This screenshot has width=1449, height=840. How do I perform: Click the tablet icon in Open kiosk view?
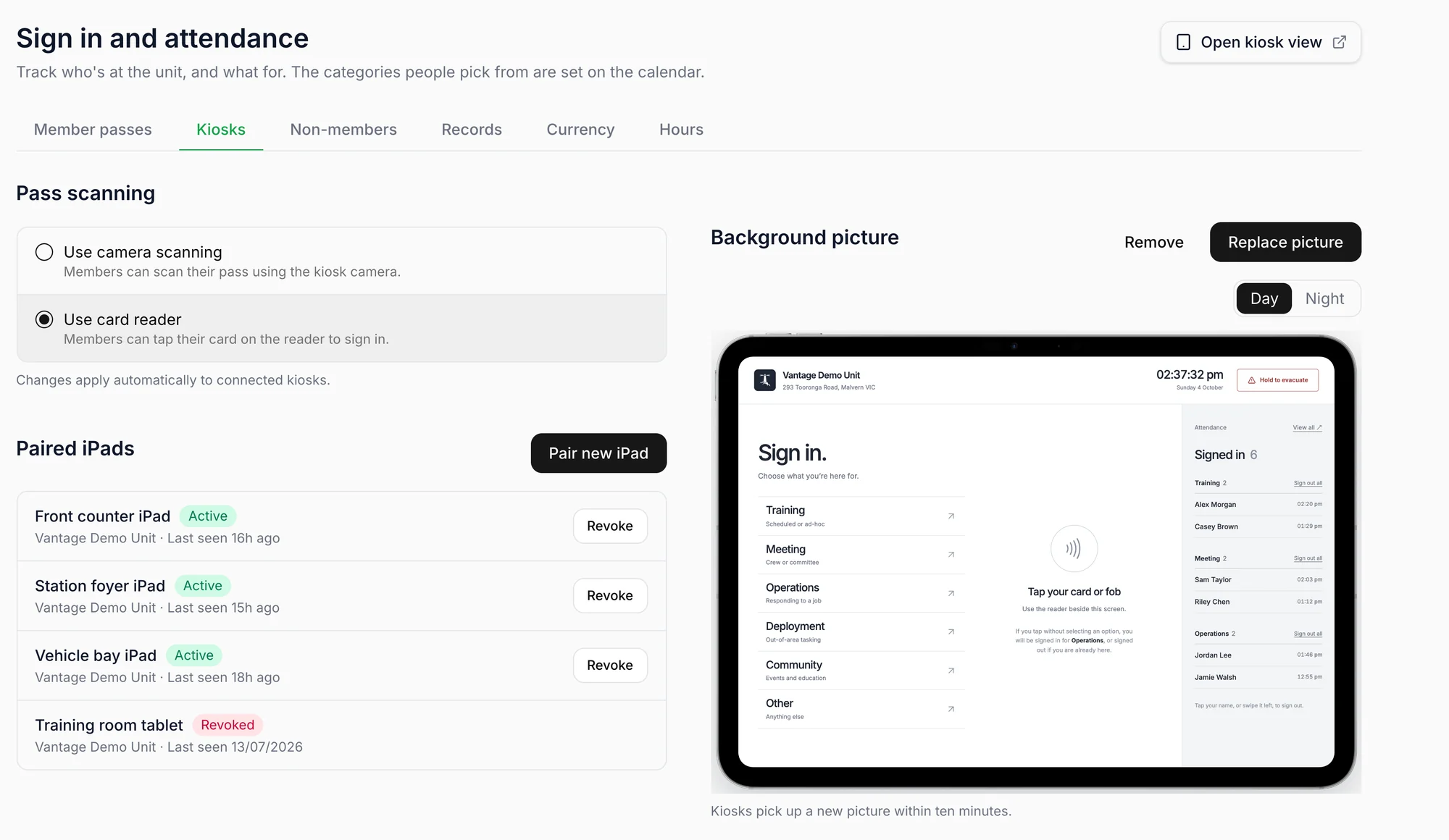[1183, 43]
